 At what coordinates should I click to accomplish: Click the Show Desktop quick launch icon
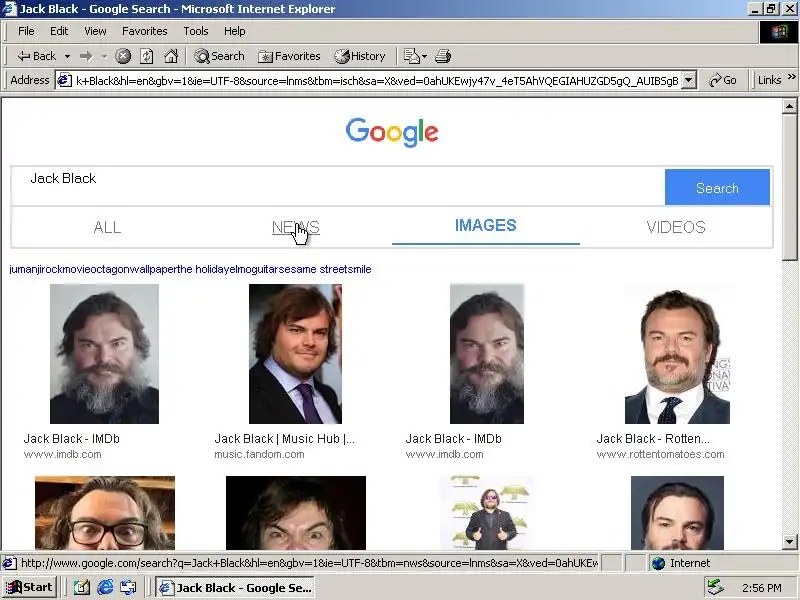(x=82, y=588)
